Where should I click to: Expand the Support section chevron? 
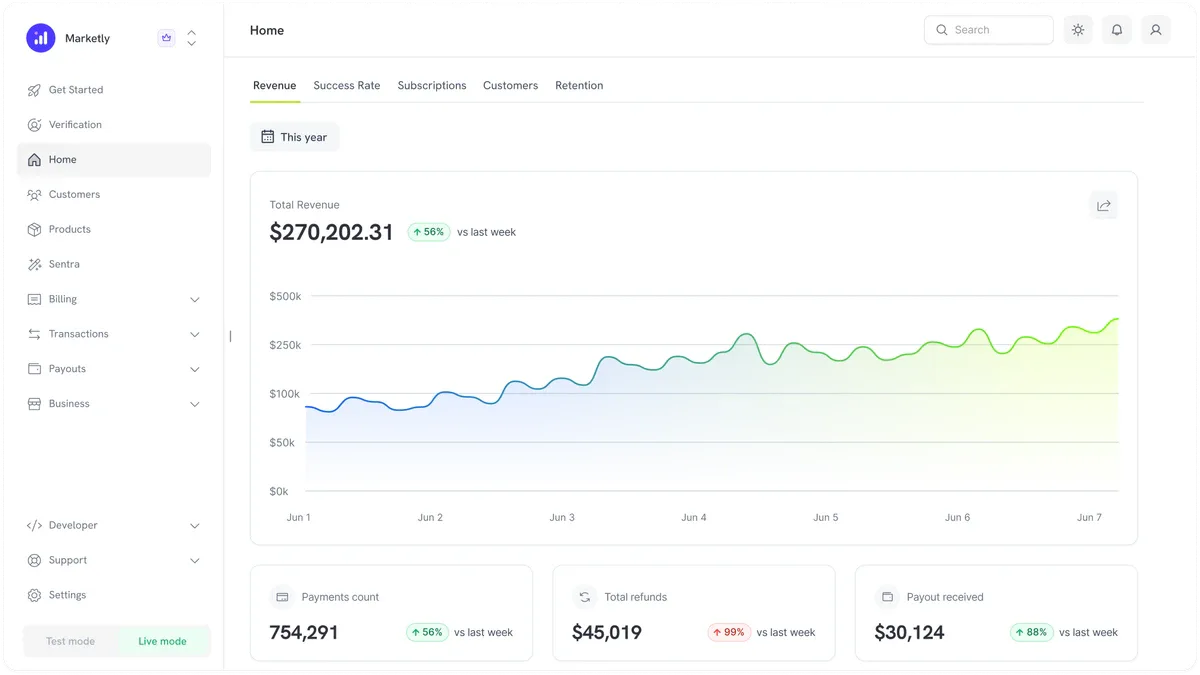195,561
